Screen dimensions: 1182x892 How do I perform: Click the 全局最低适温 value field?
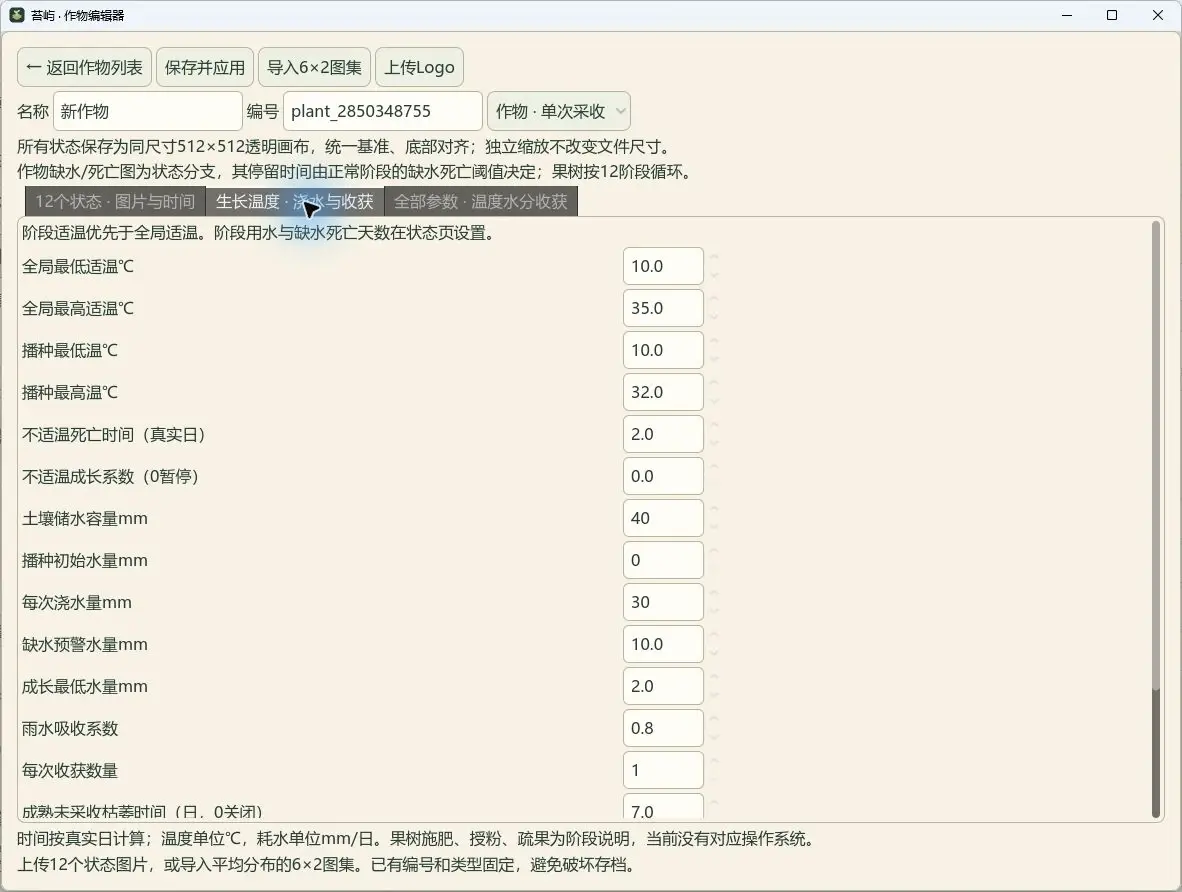(x=663, y=266)
